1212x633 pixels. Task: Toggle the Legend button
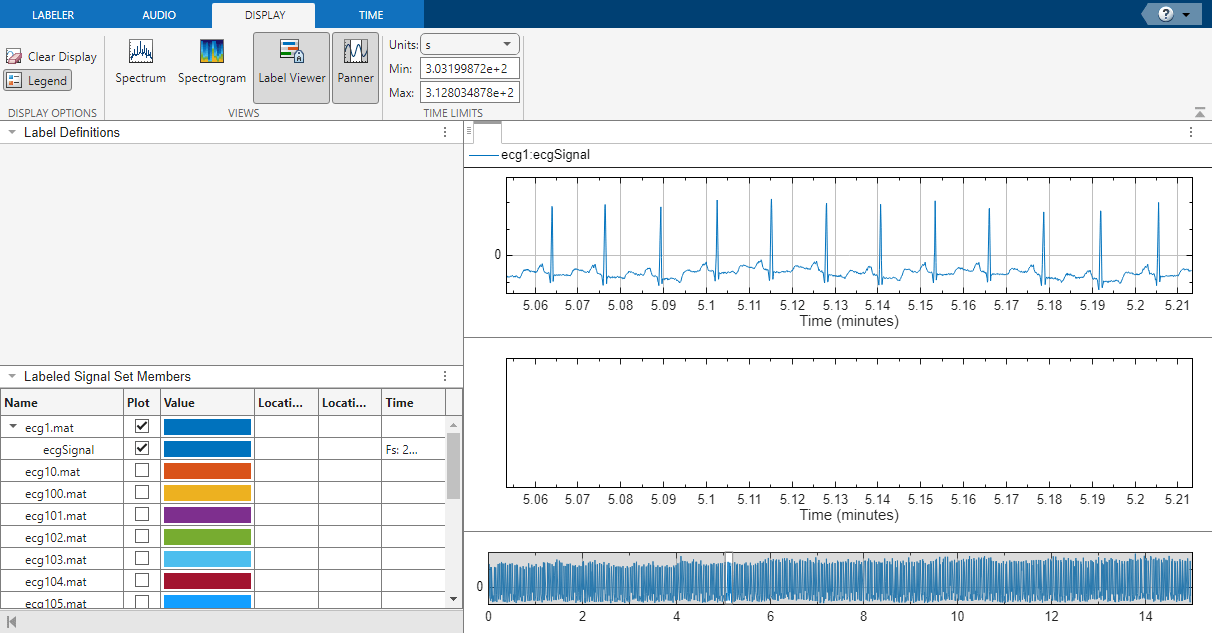(38, 81)
